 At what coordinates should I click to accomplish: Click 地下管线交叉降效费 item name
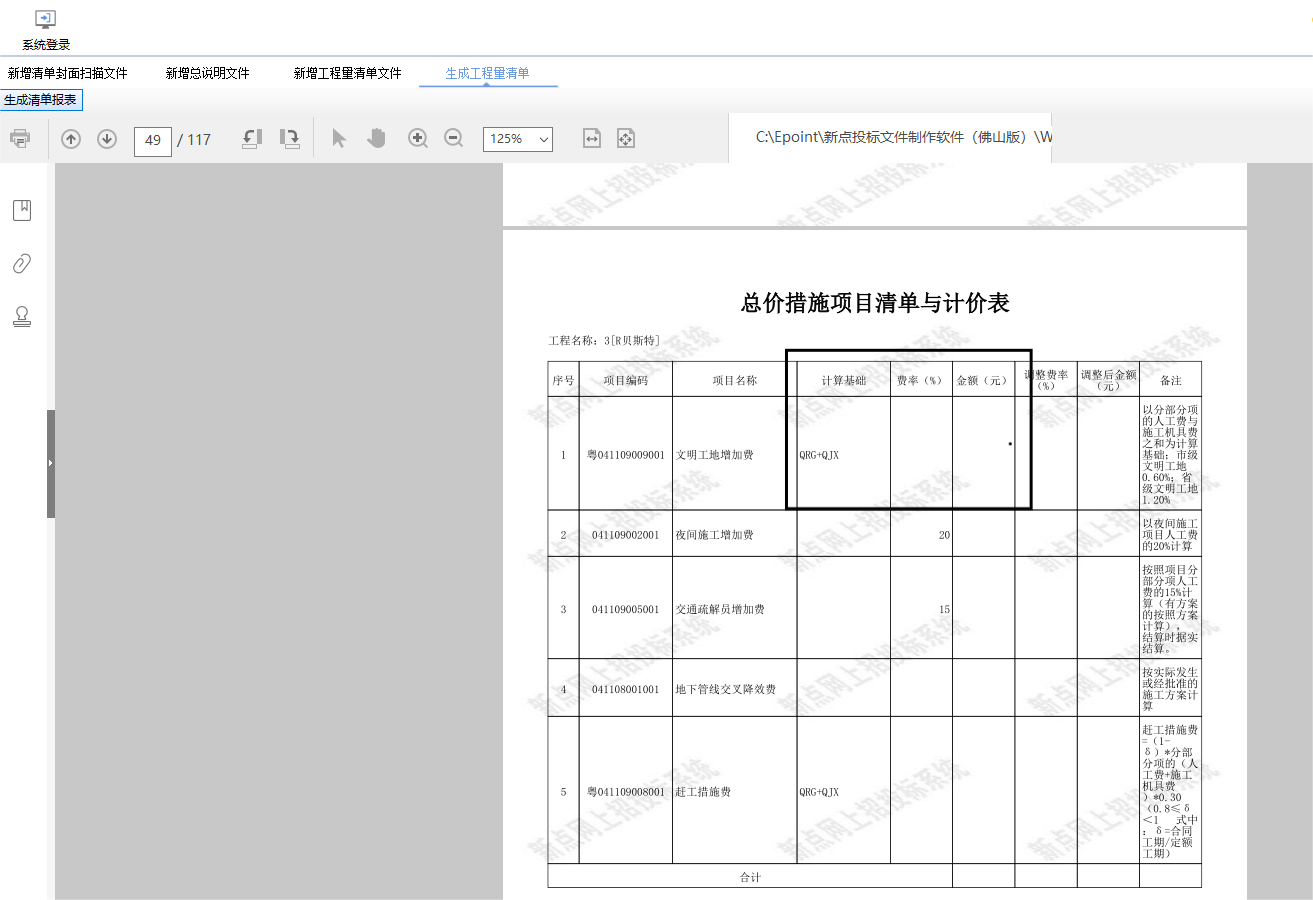tap(726, 689)
